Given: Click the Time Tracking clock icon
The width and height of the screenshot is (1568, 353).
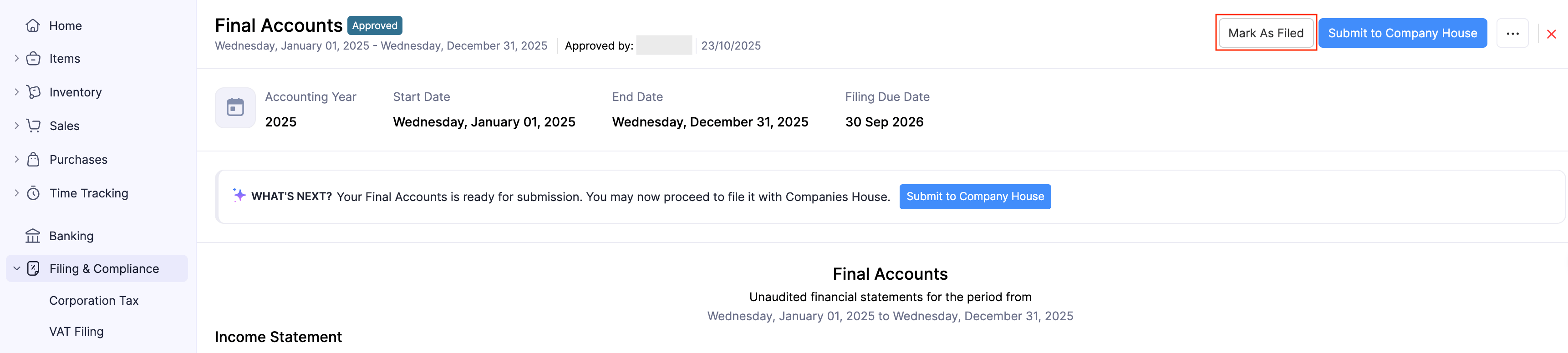Looking at the screenshot, I should 33,193.
